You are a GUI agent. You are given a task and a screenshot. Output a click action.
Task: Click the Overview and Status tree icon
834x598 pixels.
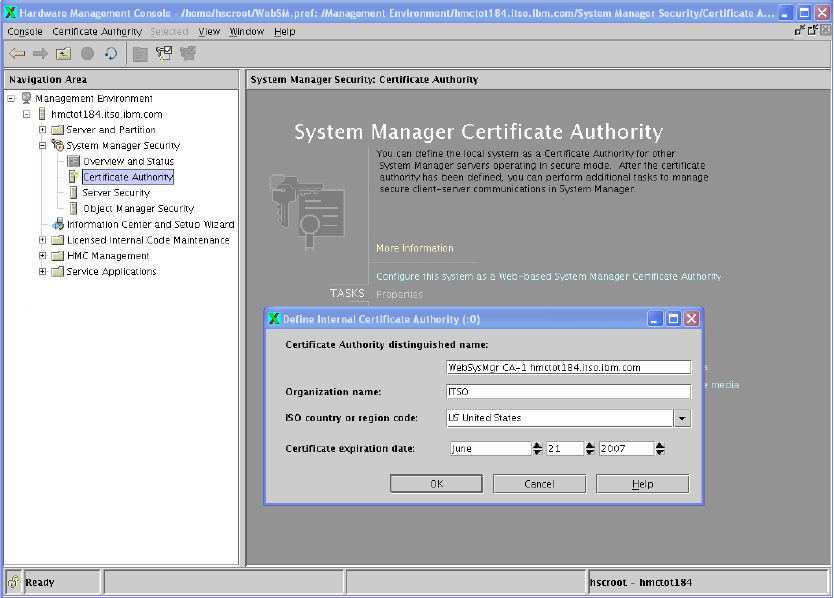coord(73,161)
